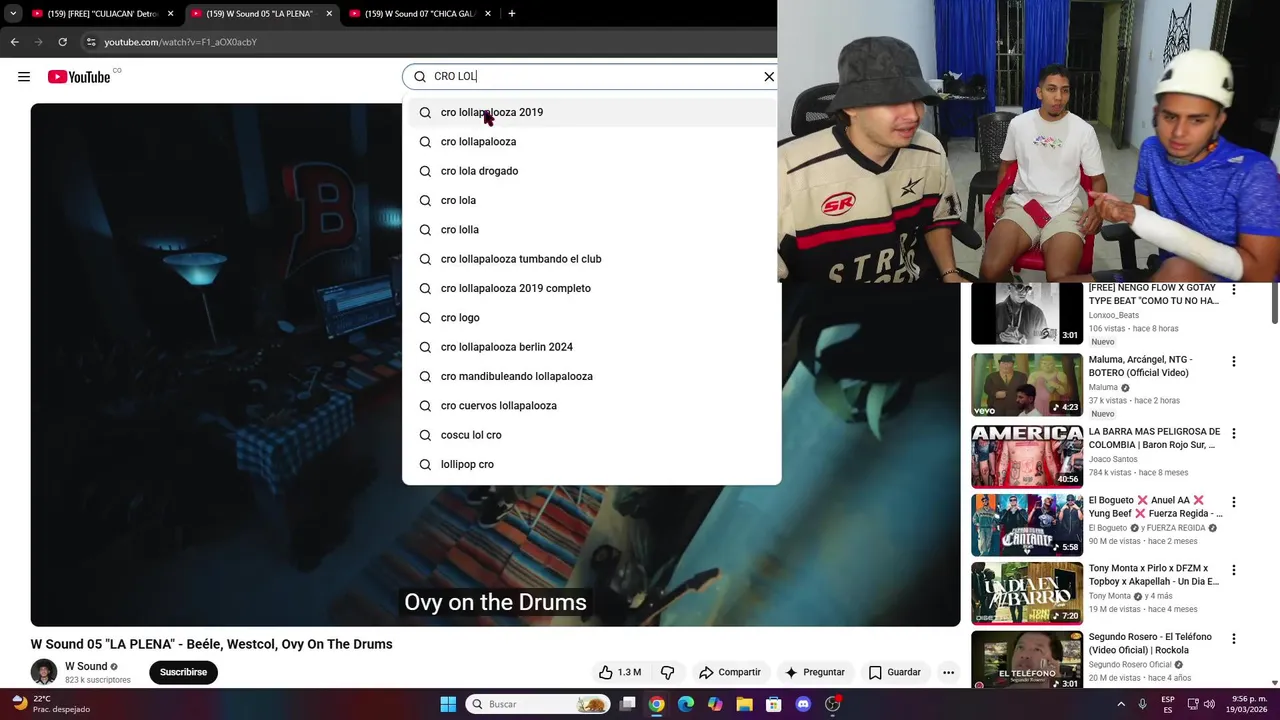The width and height of the screenshot is (1280, 720).
Task: Open Google Chrome on the taskbar
Action: 656,704
